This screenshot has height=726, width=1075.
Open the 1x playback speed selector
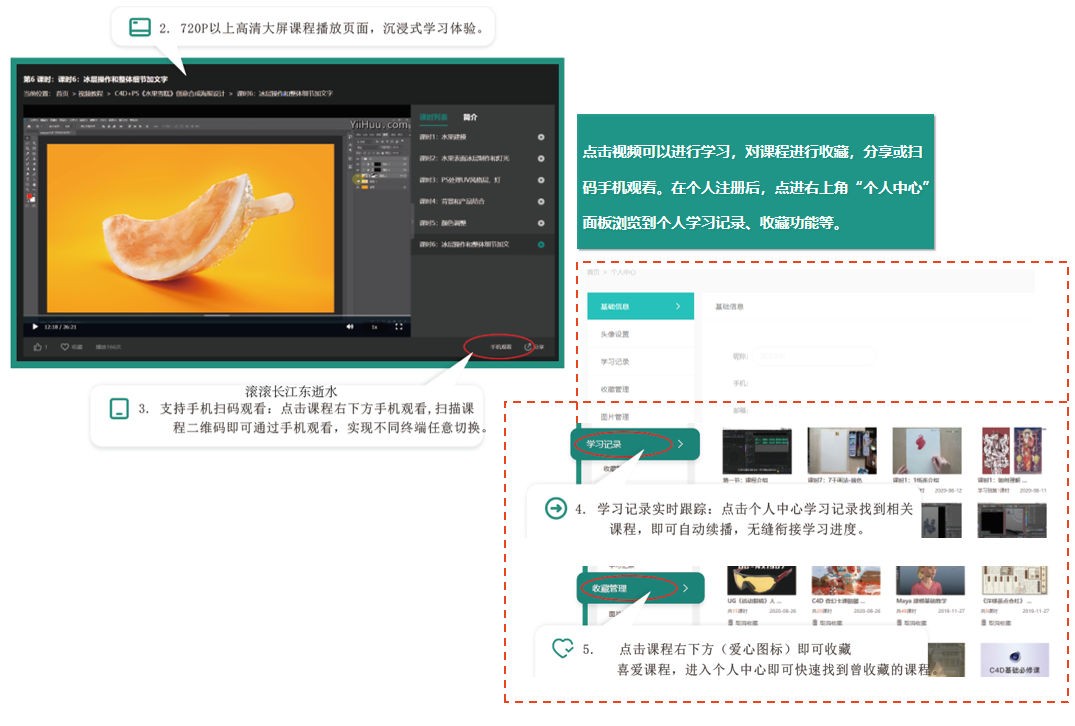[374, 326]
